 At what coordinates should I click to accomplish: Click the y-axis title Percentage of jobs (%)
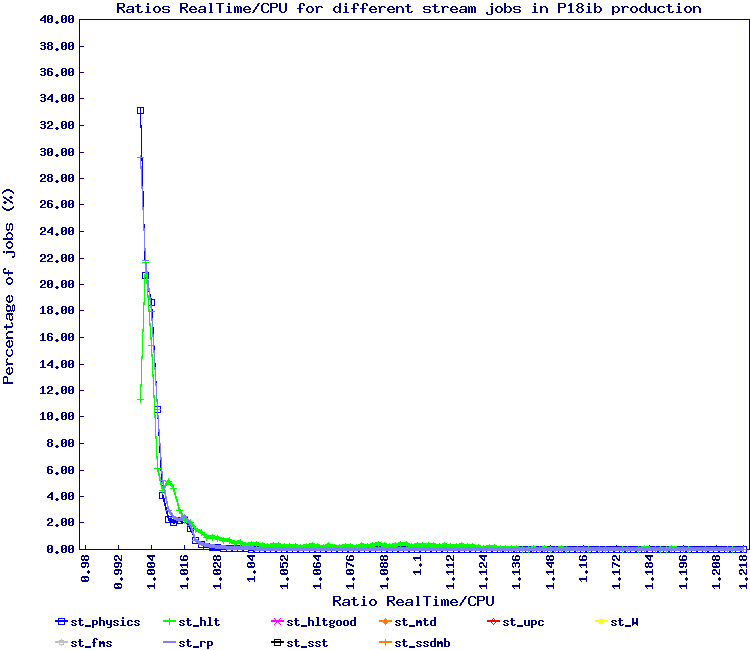[x=9, y=286]
